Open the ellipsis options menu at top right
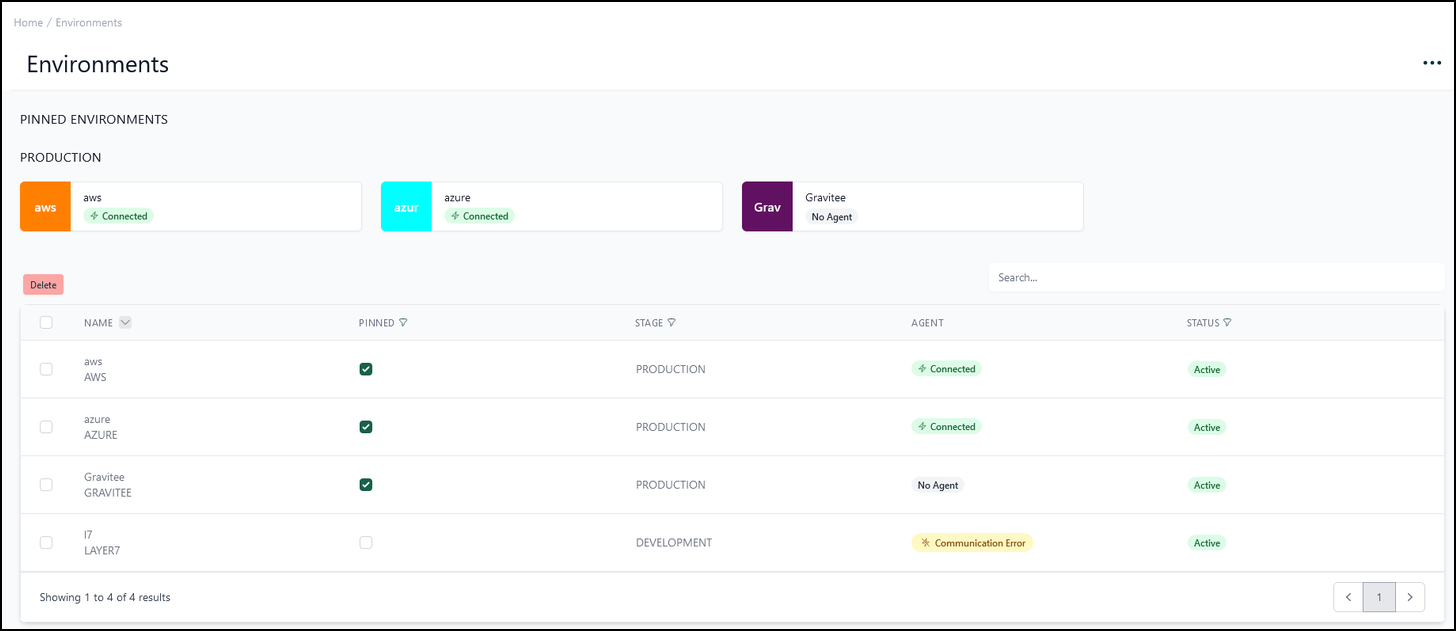1456x631 pixels. pos(1431,62)
